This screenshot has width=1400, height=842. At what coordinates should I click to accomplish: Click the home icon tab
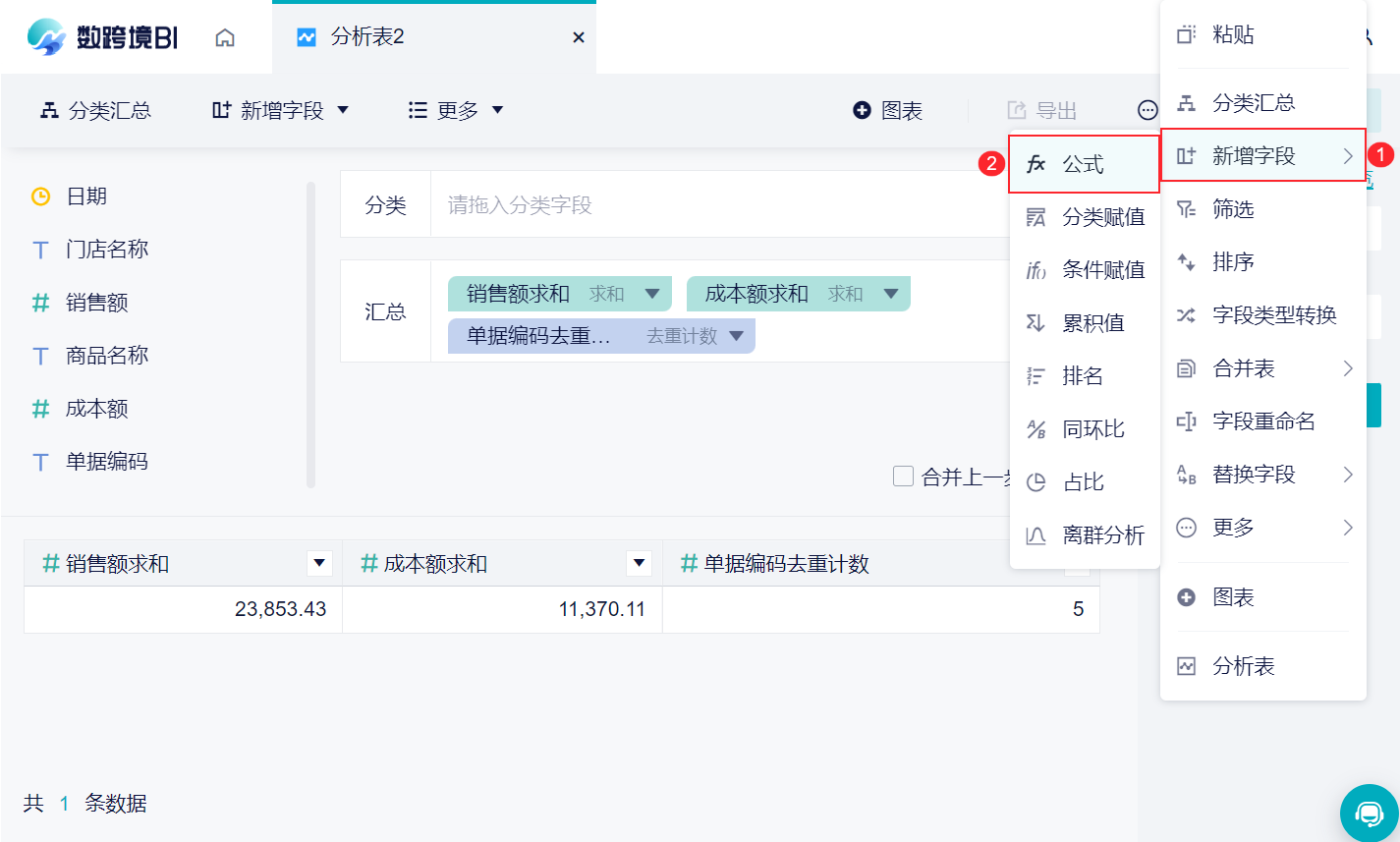tap(225, 37)
